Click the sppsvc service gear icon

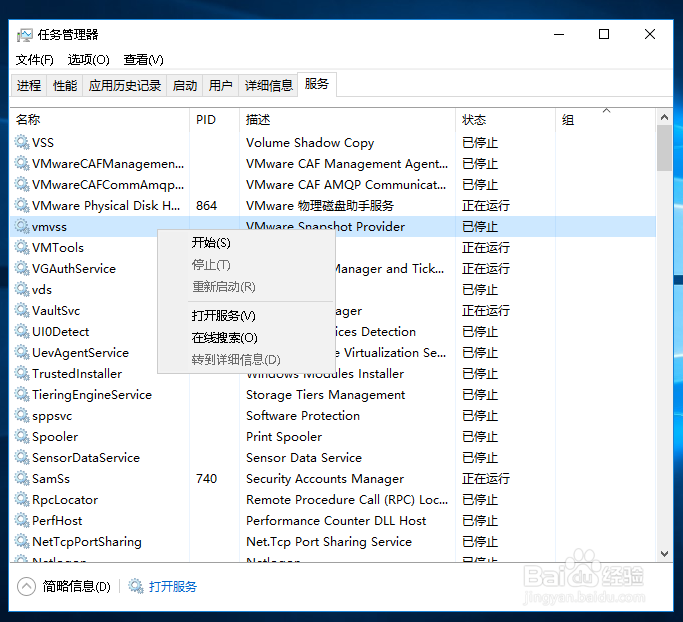click(21, 415)
